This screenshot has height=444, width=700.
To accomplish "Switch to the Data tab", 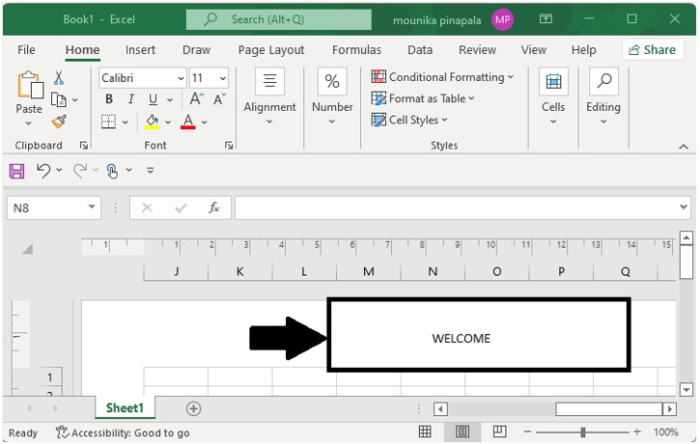I will [420, 50].
